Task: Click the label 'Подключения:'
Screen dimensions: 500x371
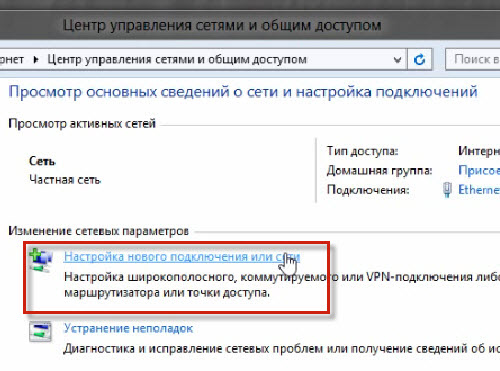Action: [368, 190]
